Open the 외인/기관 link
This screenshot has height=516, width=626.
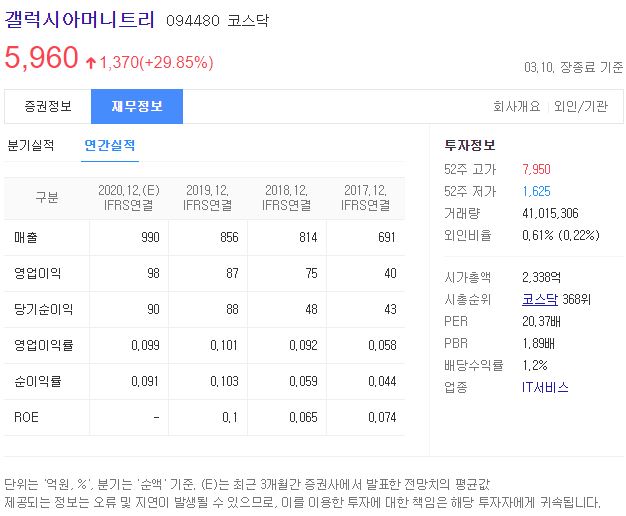pos(580,107)
